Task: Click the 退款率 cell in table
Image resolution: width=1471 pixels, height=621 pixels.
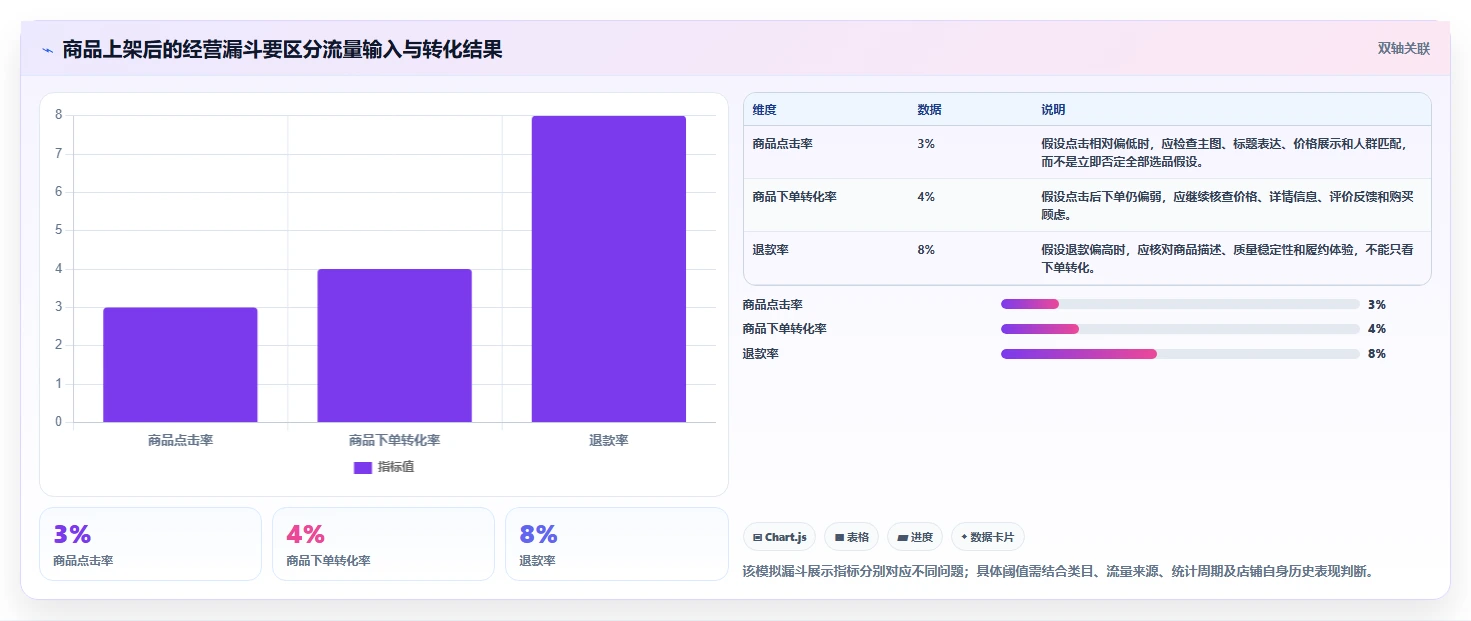Action: click(x=771, y=250)
